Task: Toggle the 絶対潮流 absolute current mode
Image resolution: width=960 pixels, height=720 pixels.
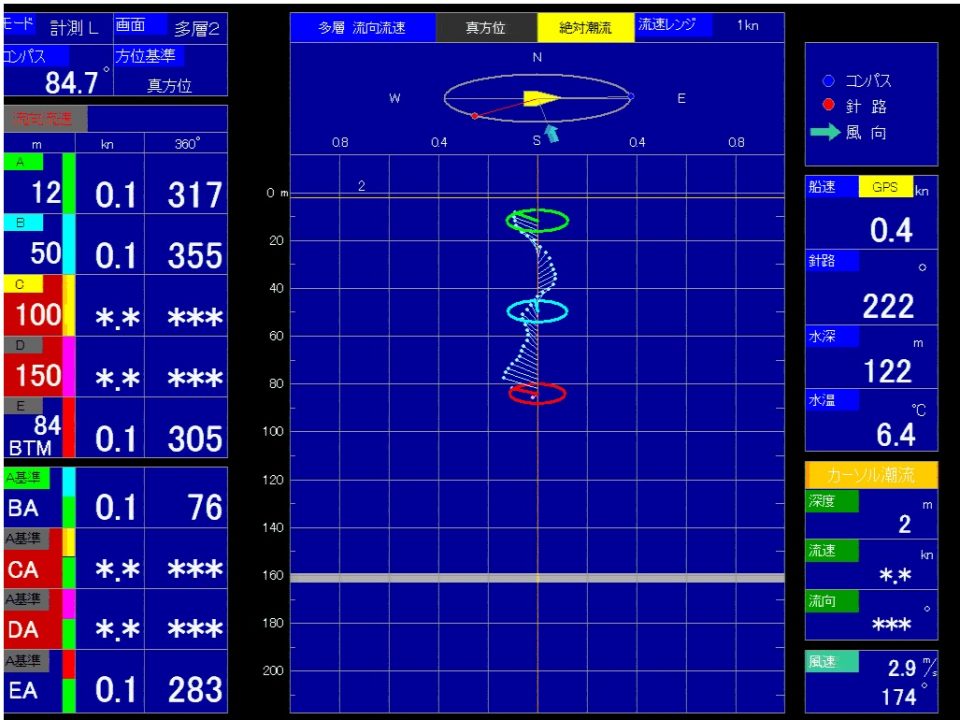Action: pos(585,28)
